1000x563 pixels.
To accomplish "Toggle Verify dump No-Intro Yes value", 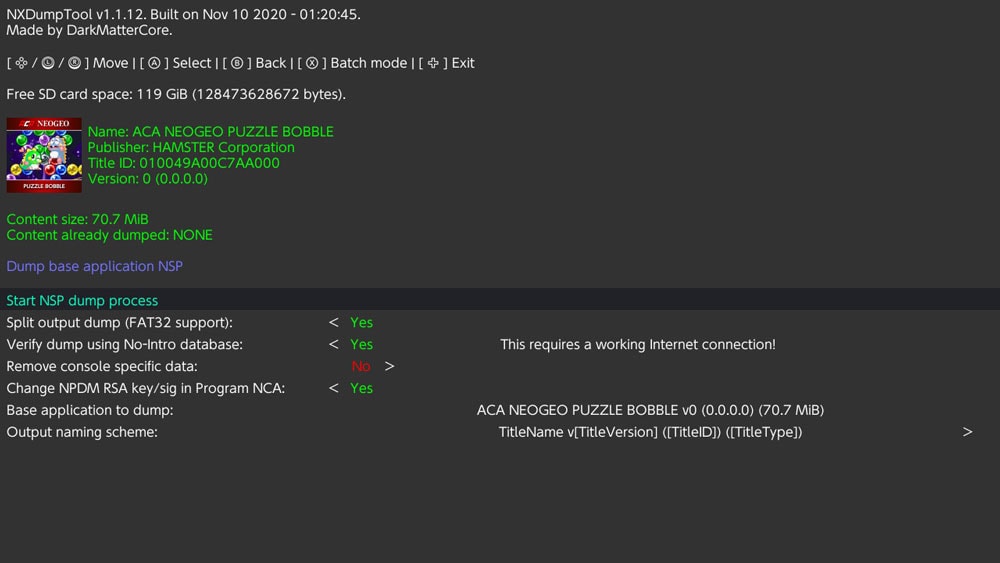I will coord(361,344).
